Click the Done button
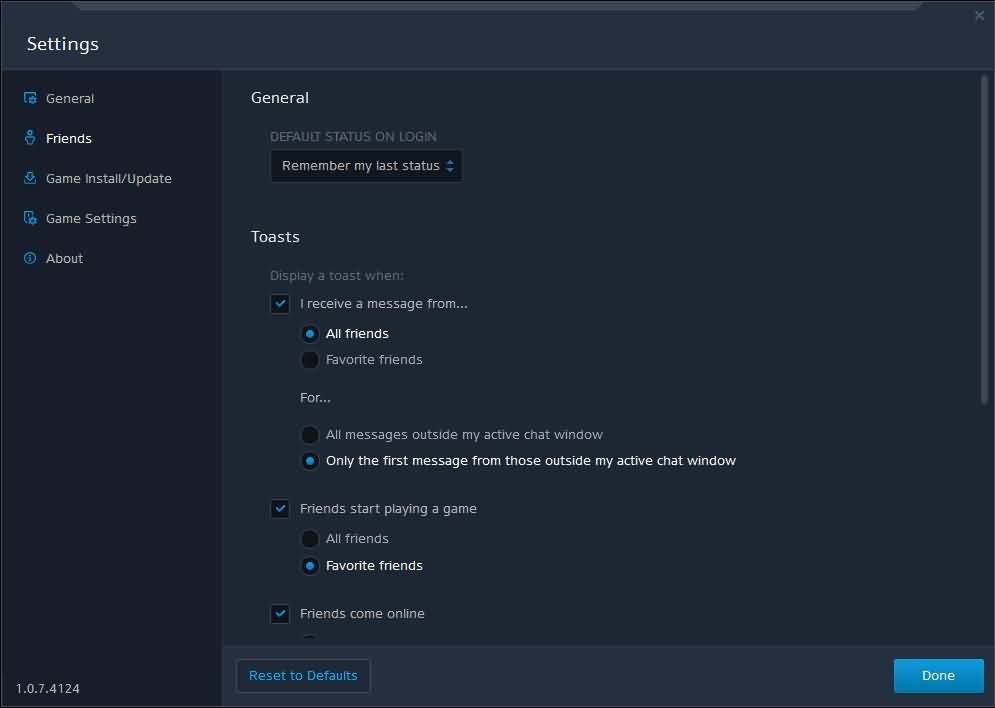Image resolution: width=995 pixels, height=708 pixels. pos(939,676)
